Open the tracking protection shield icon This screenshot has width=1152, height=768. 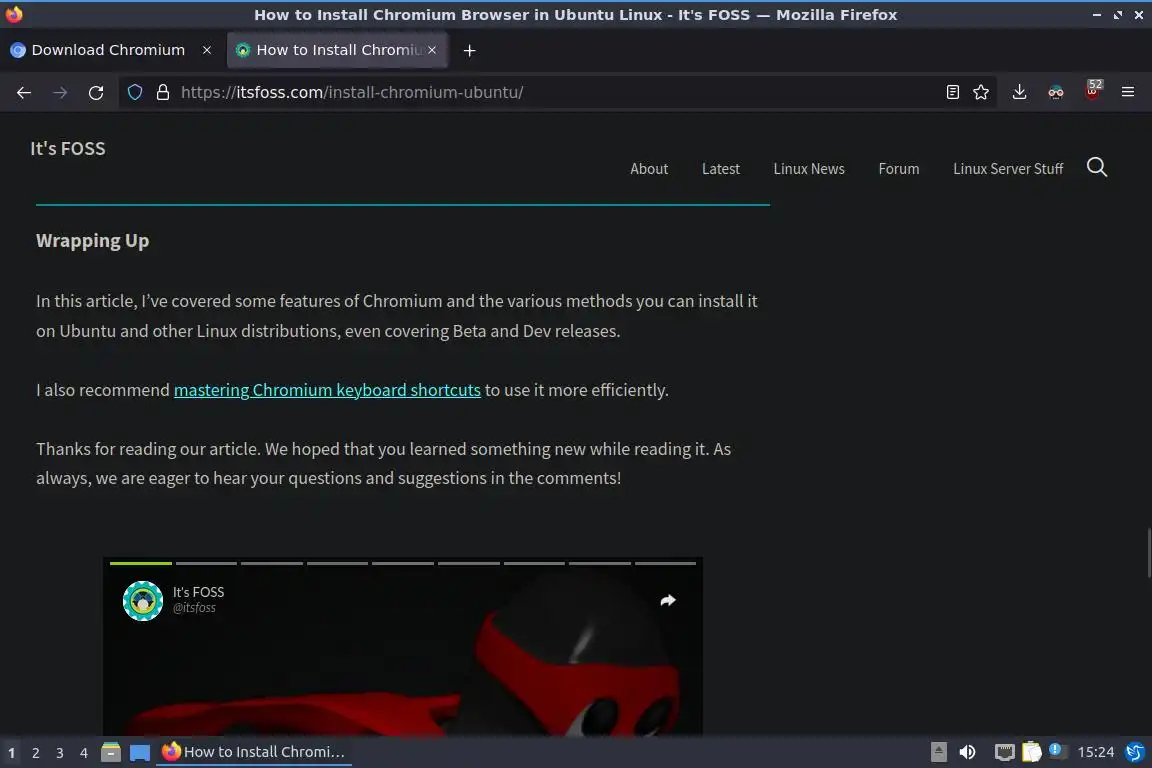pyautogui.click(x=135, y=93)
